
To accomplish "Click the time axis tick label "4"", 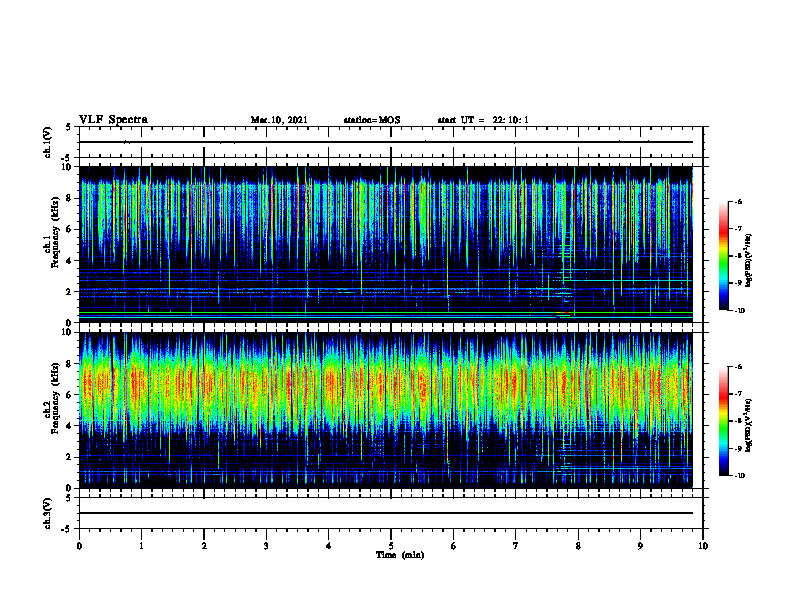I will [x=329, y=546].
